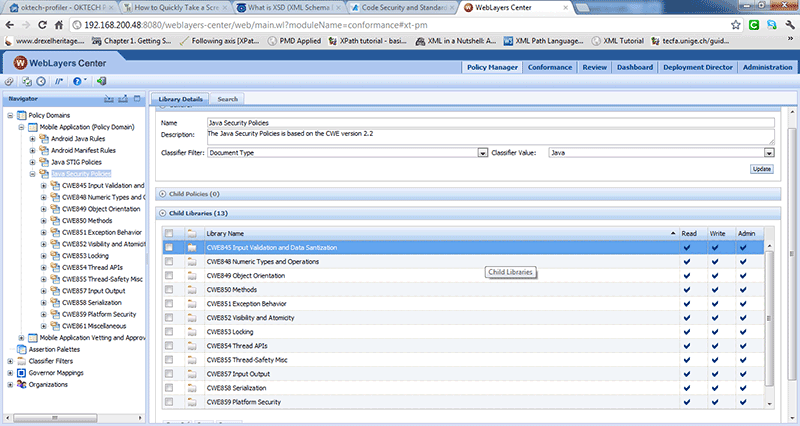This screenshot has height=426, width=800.
Task: Open the XML Tutorial bookmark
Action: 618,41
